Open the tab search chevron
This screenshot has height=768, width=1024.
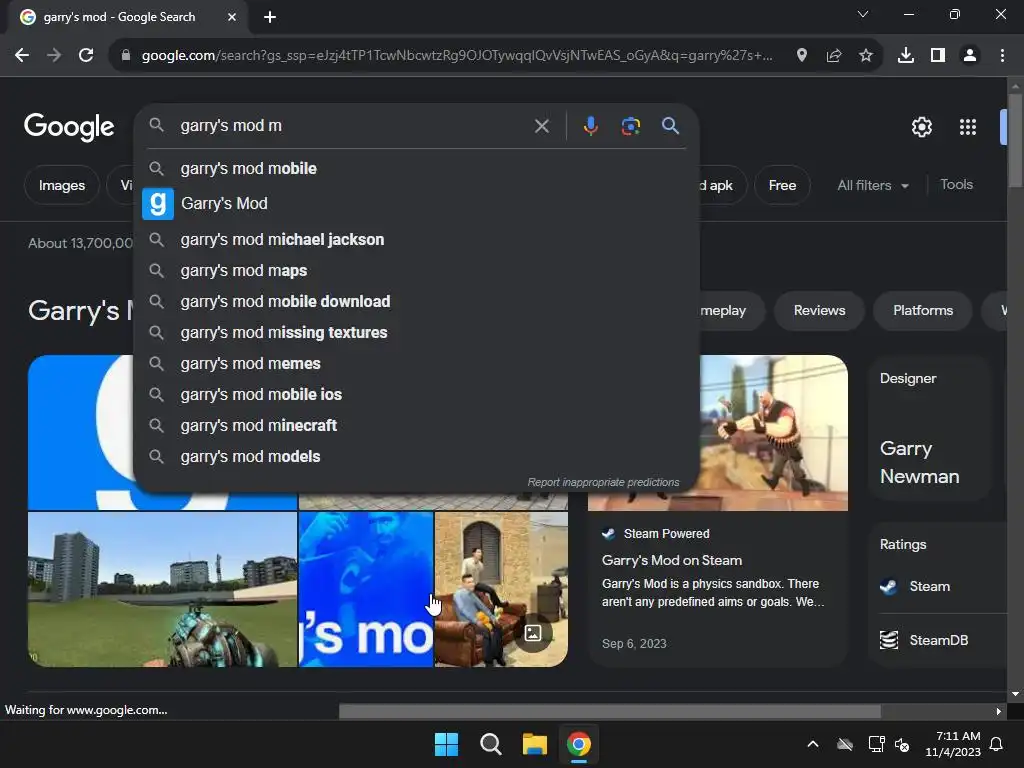[863, 14]
